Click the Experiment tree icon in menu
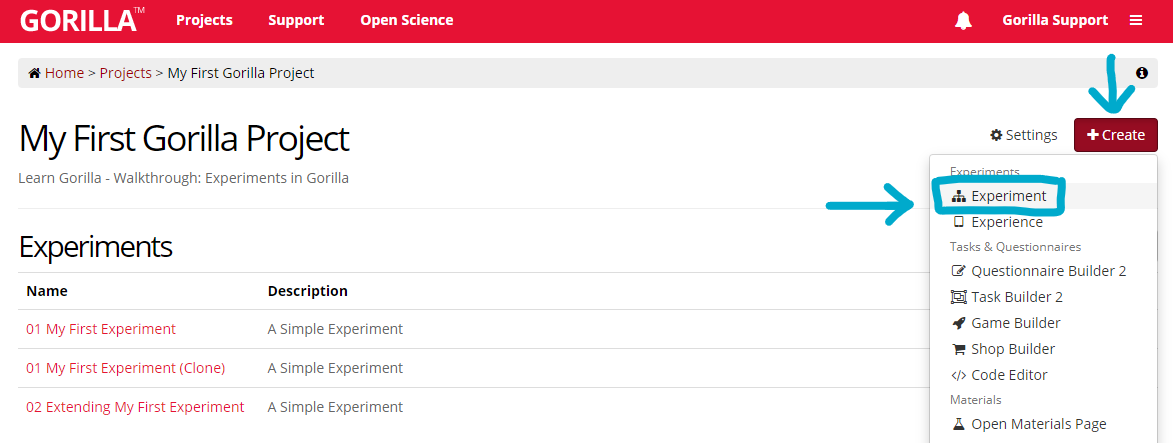Viewport: 1173px width, 443px height. 958,196
